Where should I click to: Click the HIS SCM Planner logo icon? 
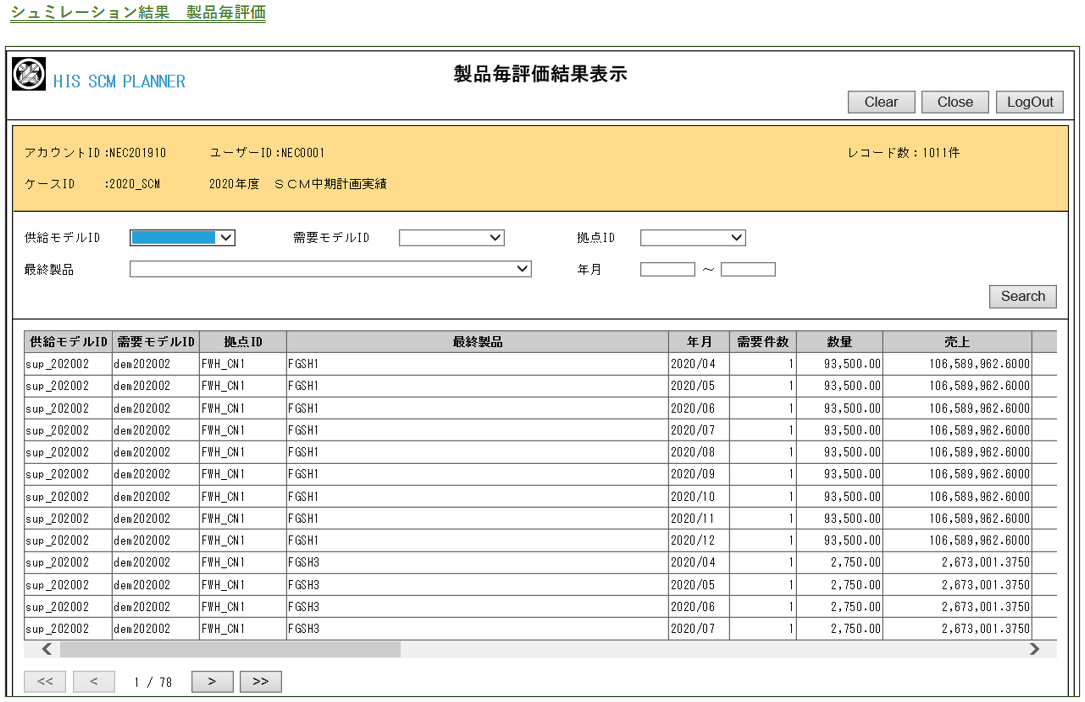click(29, 74)
